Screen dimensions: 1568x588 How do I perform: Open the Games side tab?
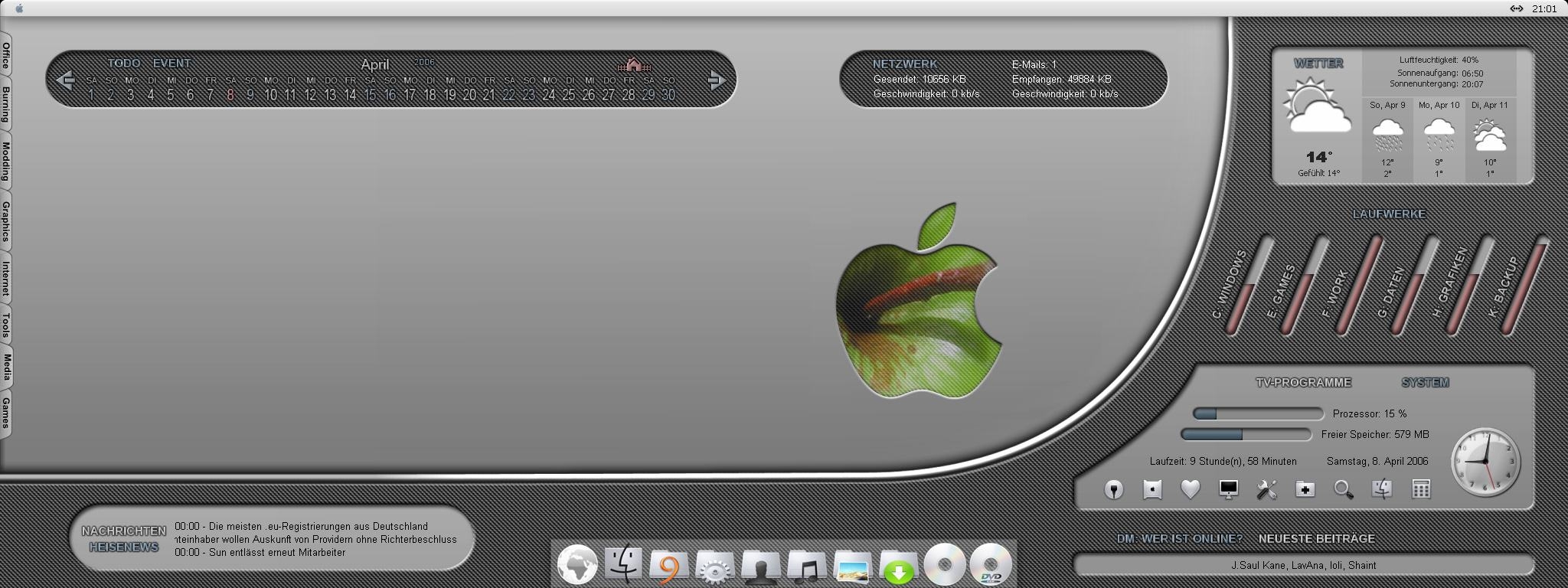tap(5, 413)
